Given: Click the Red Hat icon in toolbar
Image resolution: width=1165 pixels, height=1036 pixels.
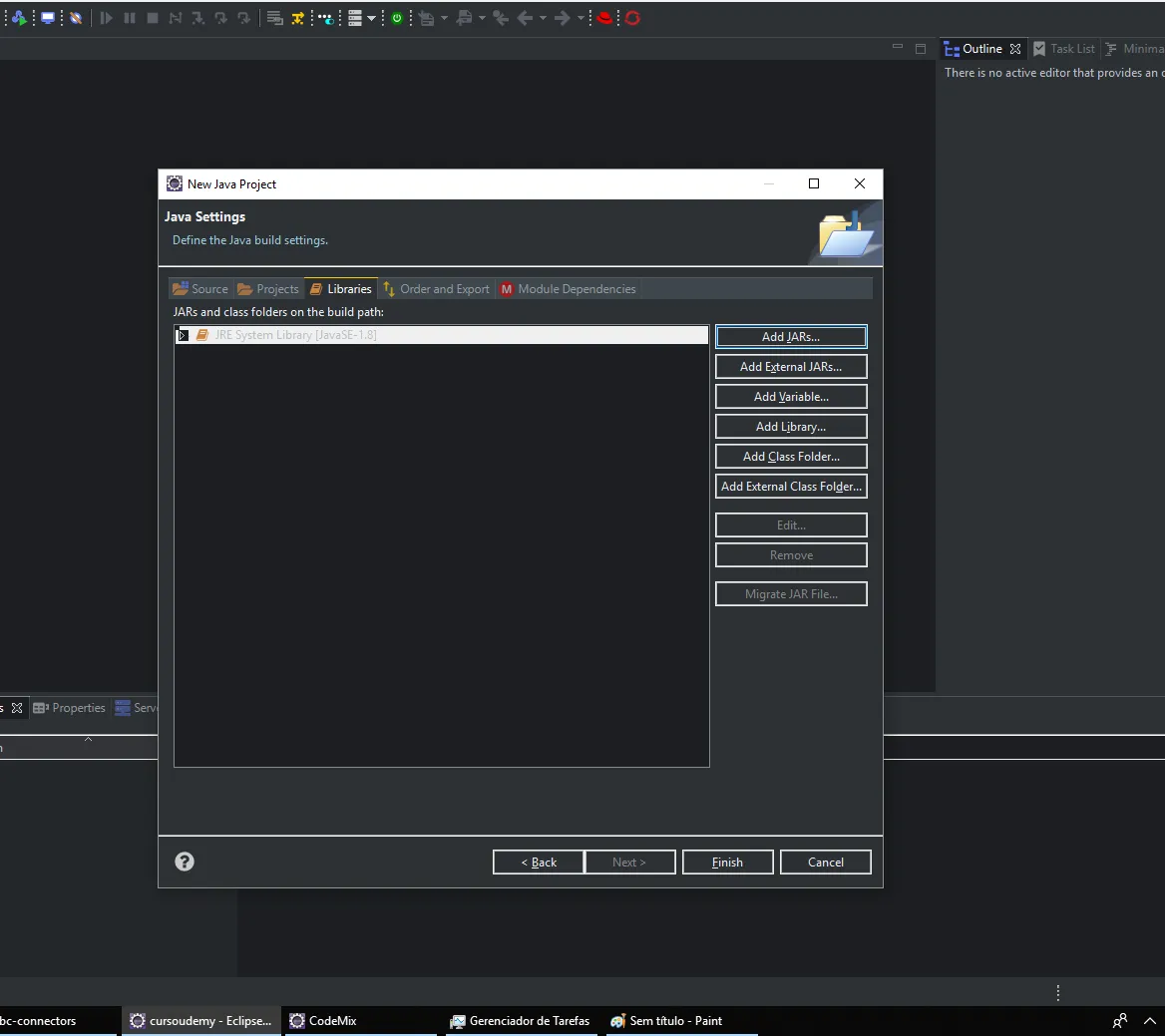Looking at the screenshot, I should (604, 18).
